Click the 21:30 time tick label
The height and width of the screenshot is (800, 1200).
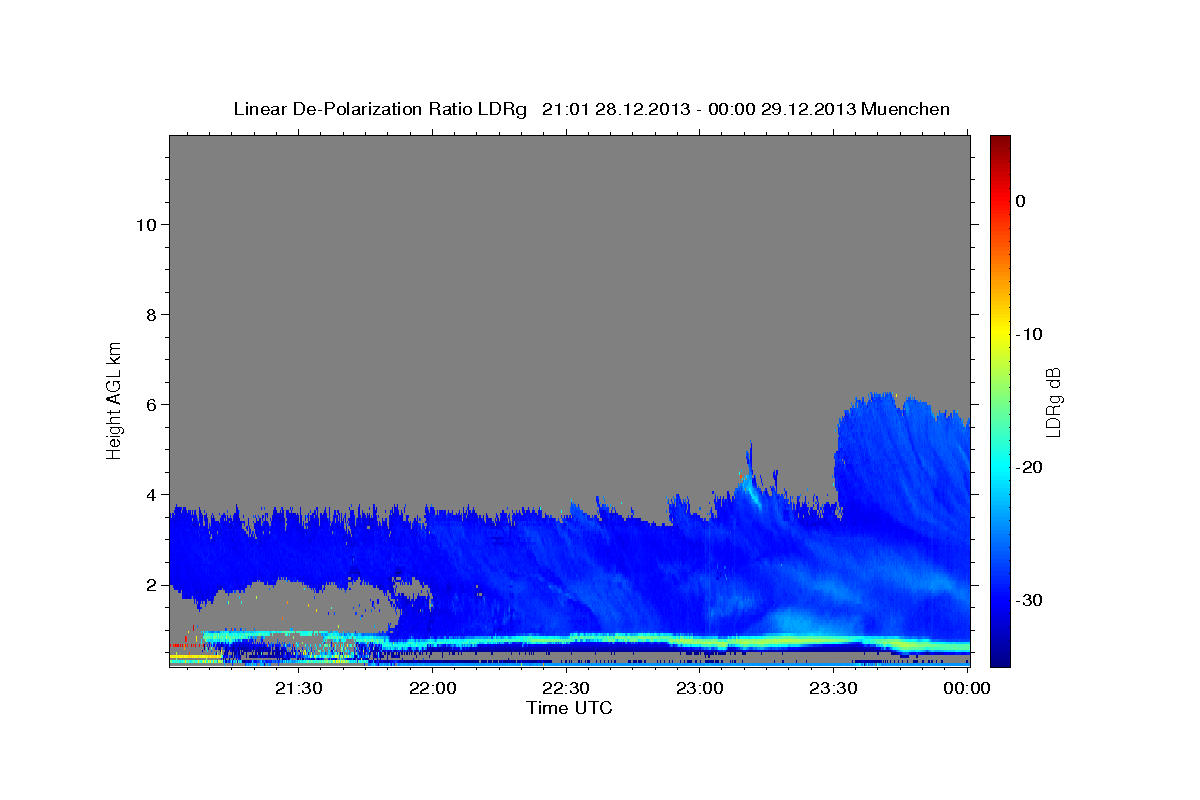click(299, 688)
